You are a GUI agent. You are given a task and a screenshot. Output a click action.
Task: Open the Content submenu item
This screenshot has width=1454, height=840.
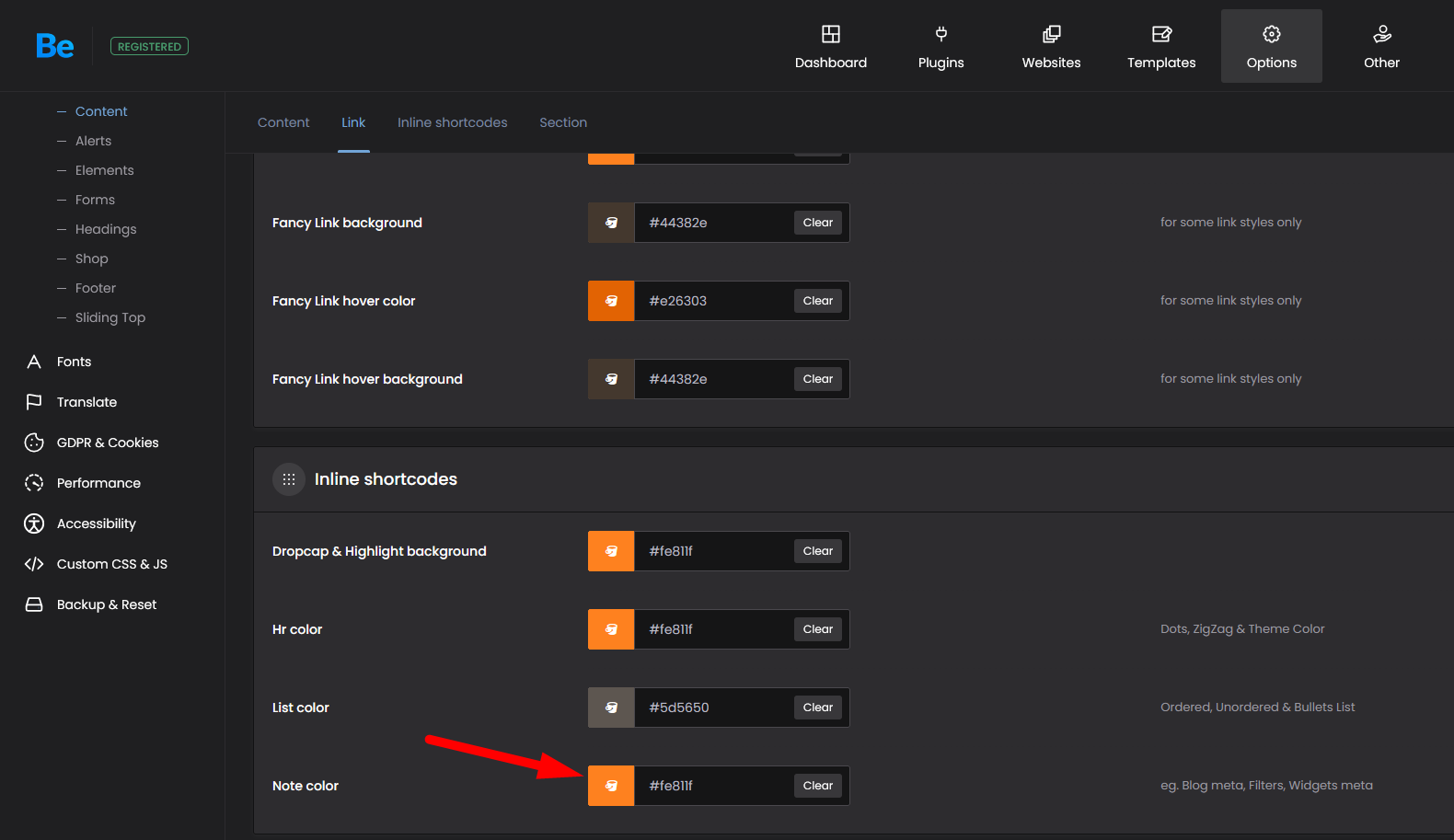point(101,111)
